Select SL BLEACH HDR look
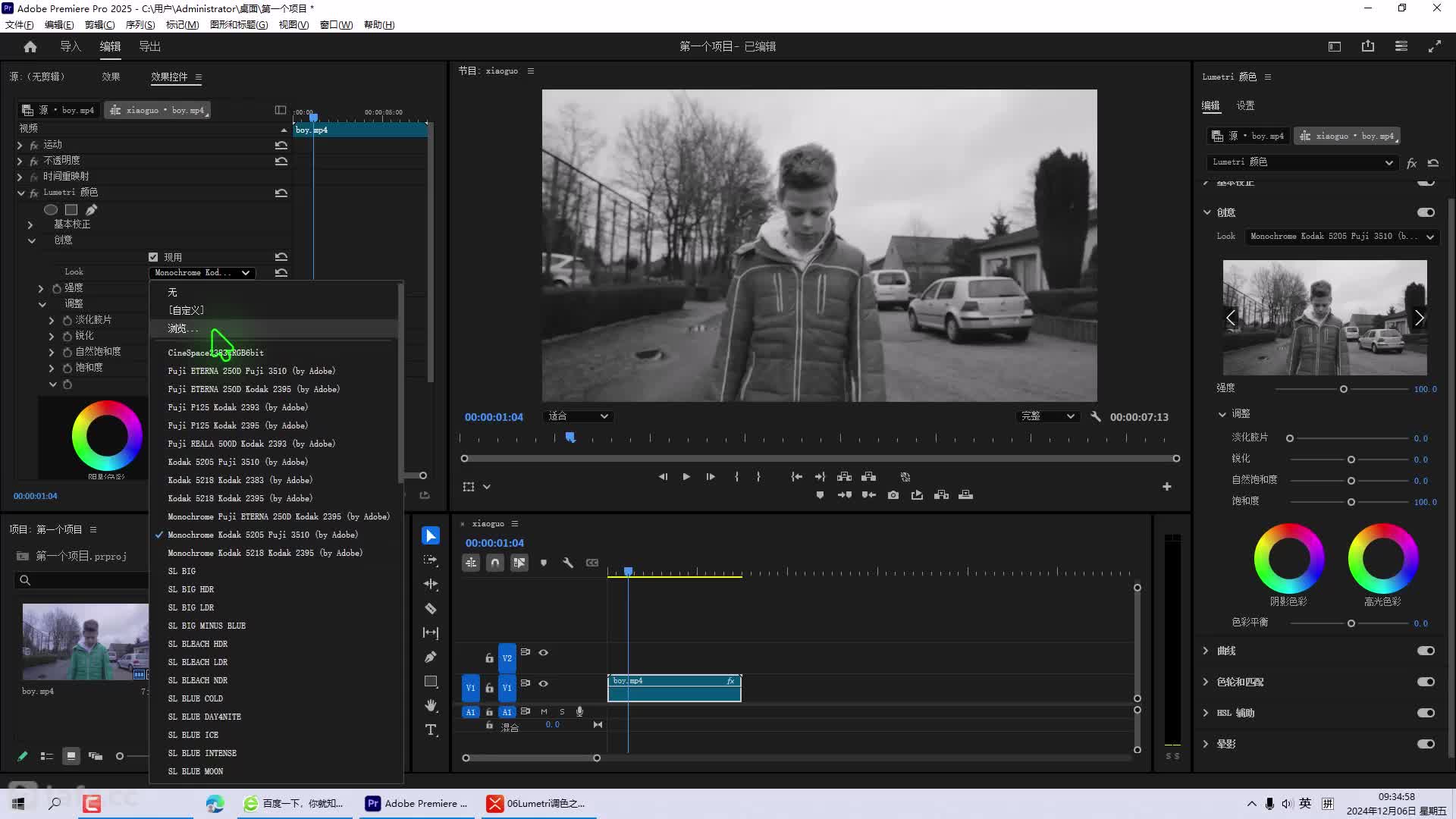This screenshot has height=819, width=1456. [198, 644]
